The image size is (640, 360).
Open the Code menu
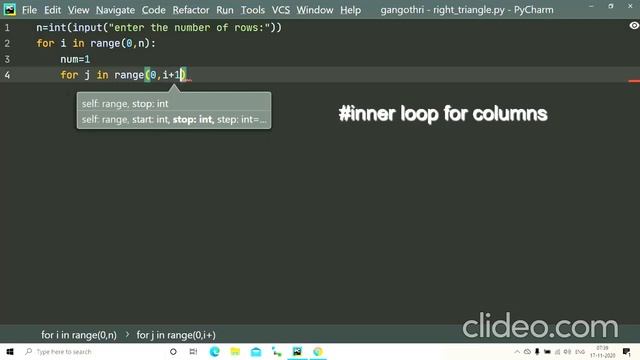[x=153, y=10]
